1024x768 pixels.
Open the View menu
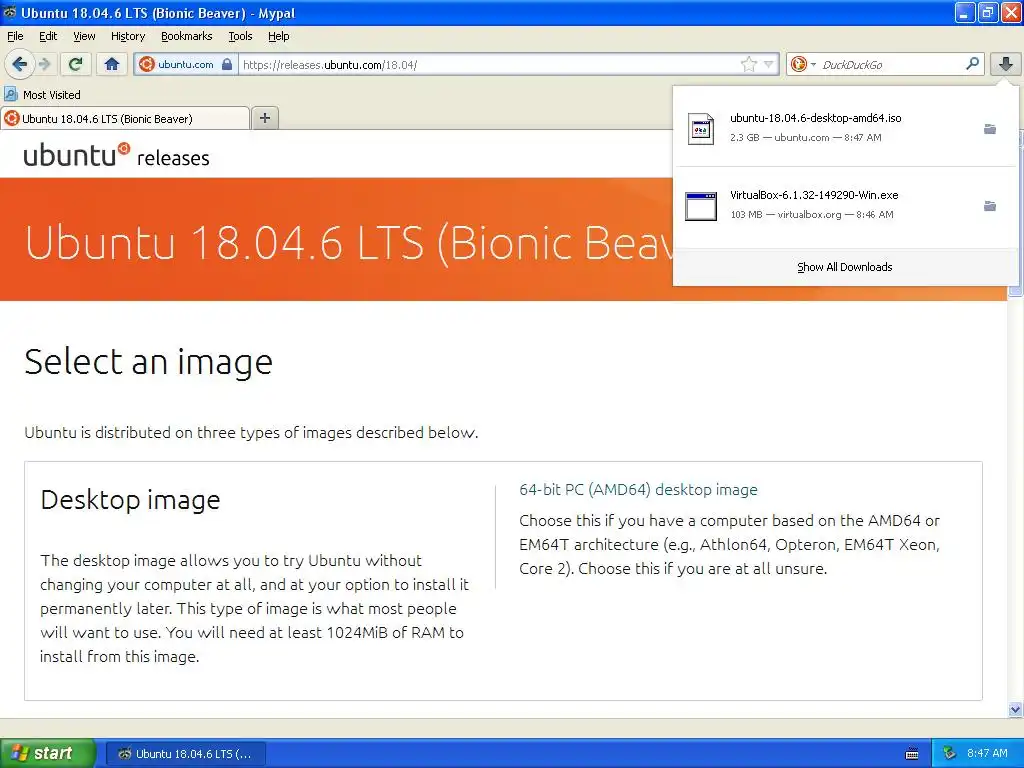pos(84,36)
